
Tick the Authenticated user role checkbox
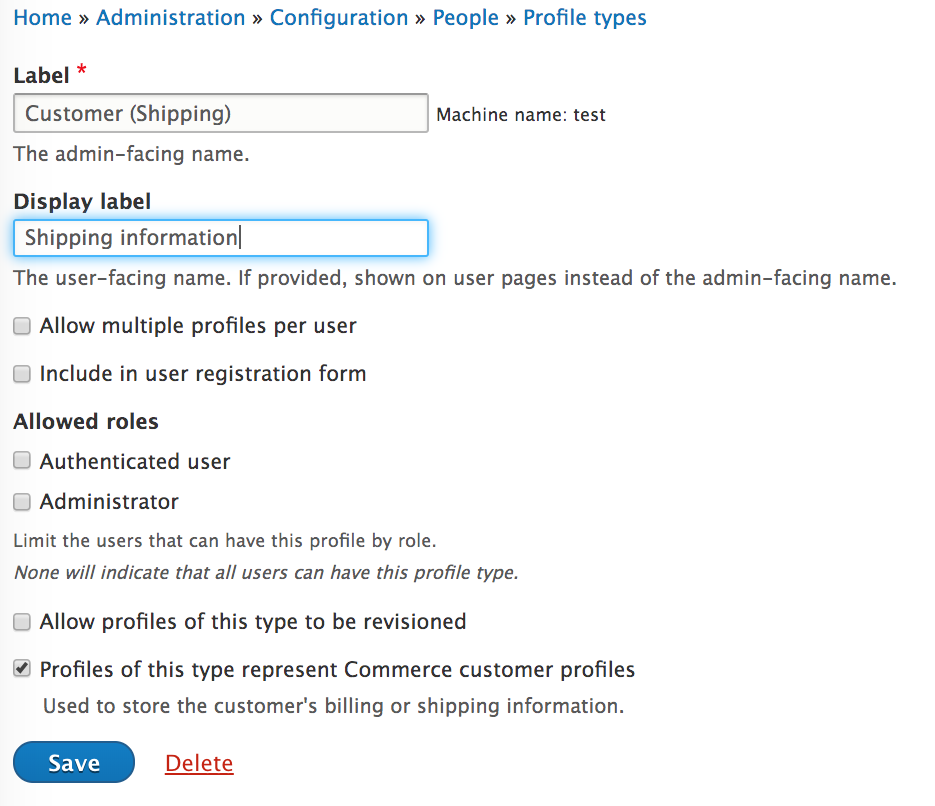(22, 462)
